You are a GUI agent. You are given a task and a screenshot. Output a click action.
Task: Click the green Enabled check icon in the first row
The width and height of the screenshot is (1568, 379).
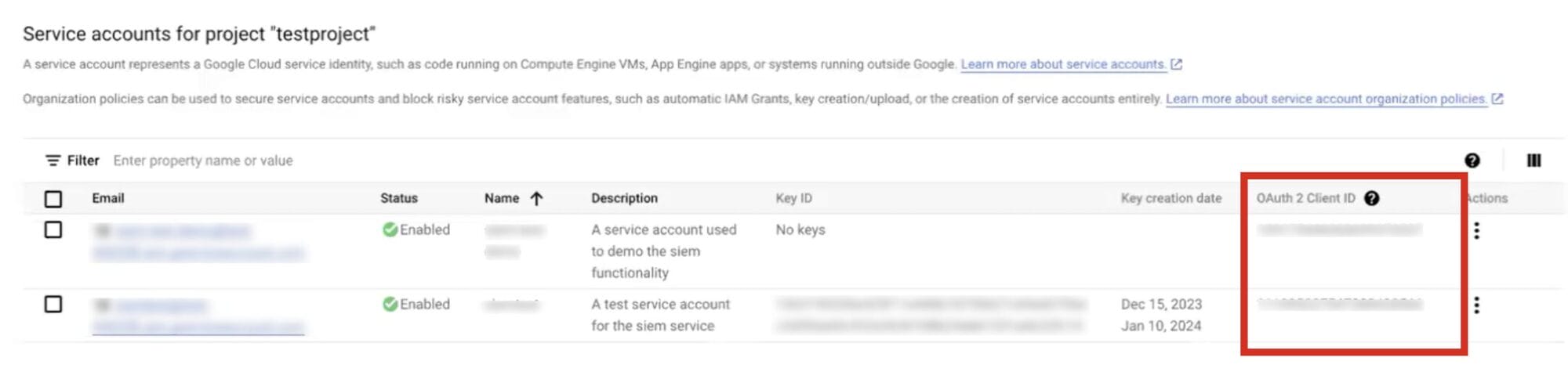click(390, 229)
